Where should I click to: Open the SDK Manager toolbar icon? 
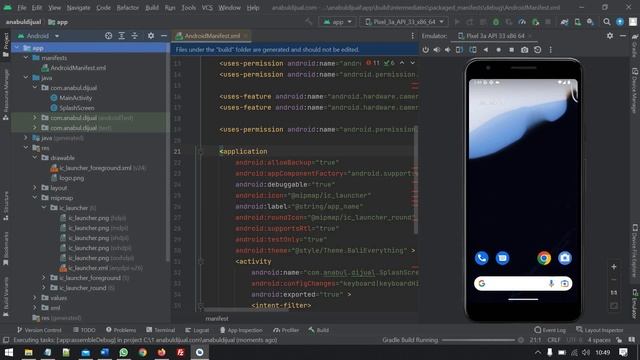[x=590, y=22]
